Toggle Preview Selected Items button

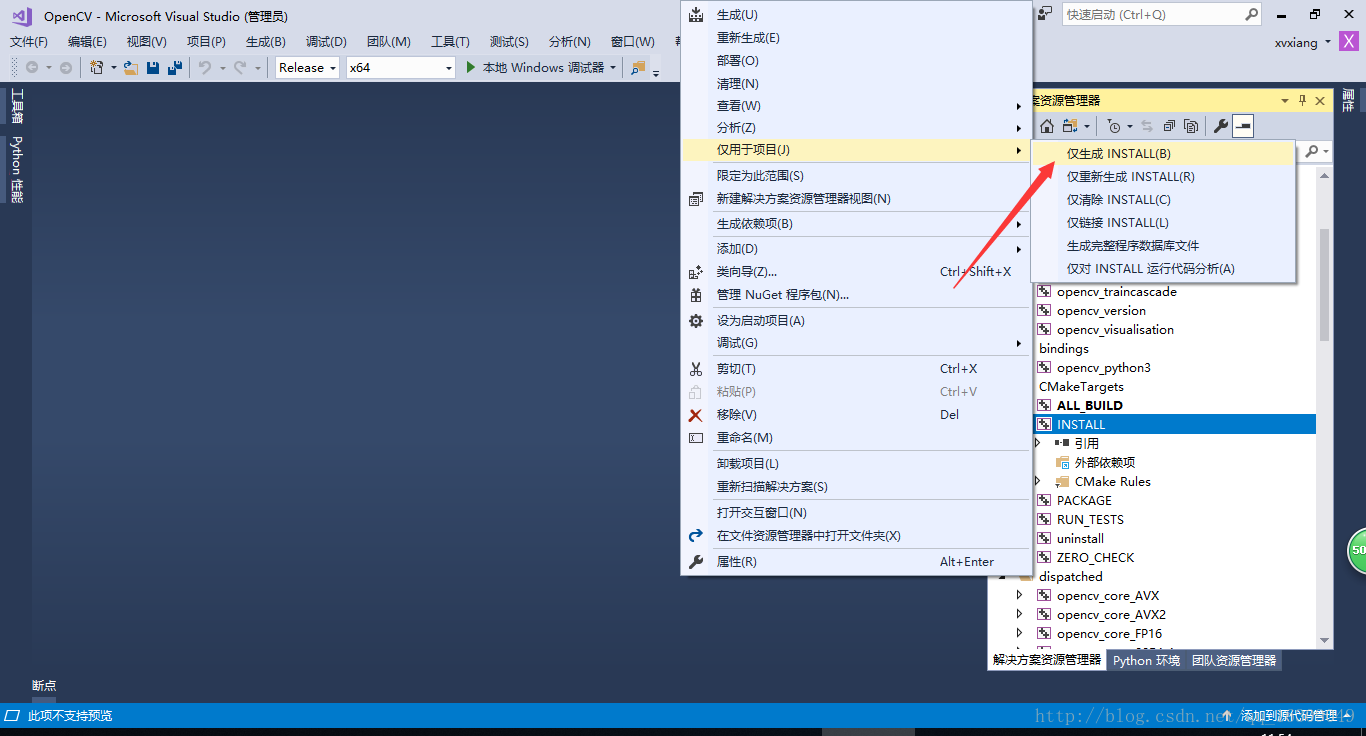tap(1243, 126)
